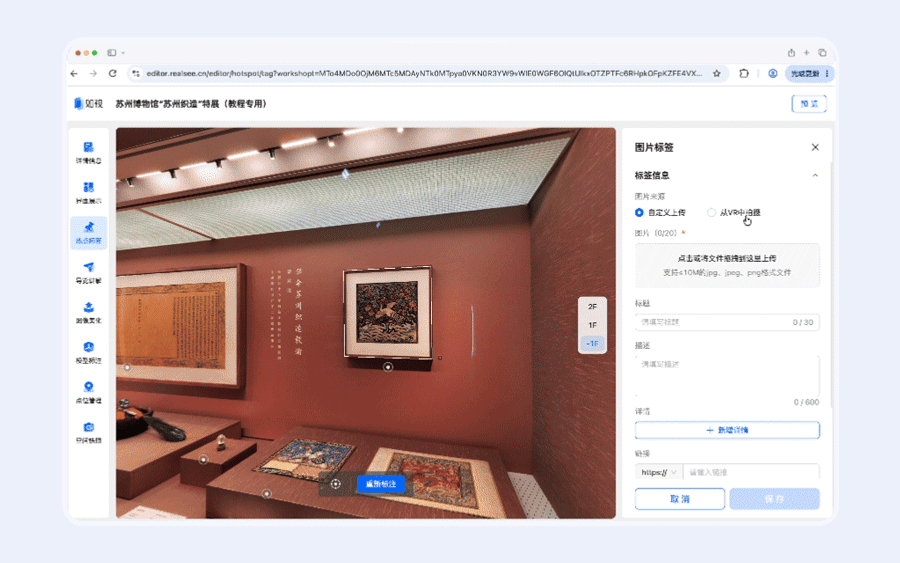Open the browser profile avatar icon
This screenshot has height=563, width=900.
pyautogui.click(x=773, y=73)
